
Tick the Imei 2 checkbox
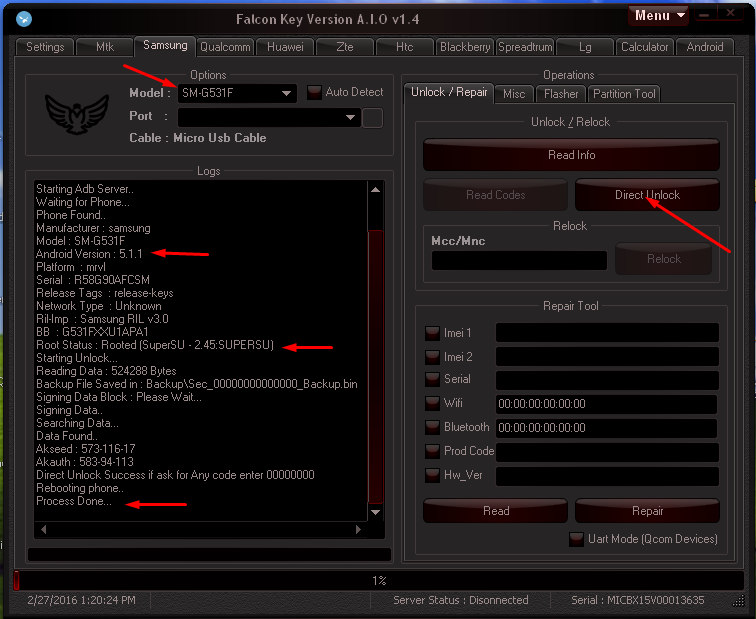tap(432, 357)
